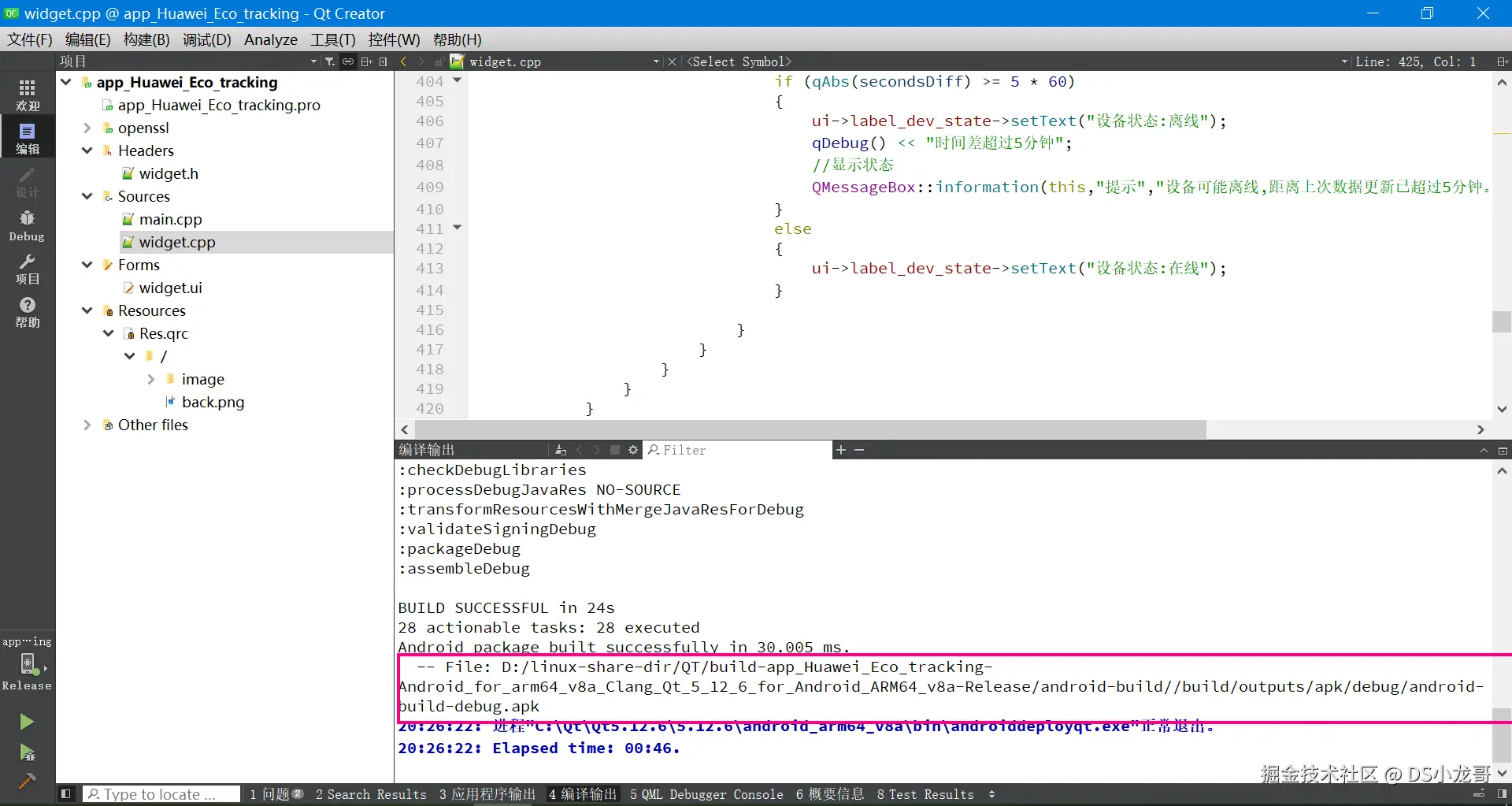This screenshot has width=1512, height=806.
Task: Go forward in editor navigation history
Action: click(x=421, y=61)
